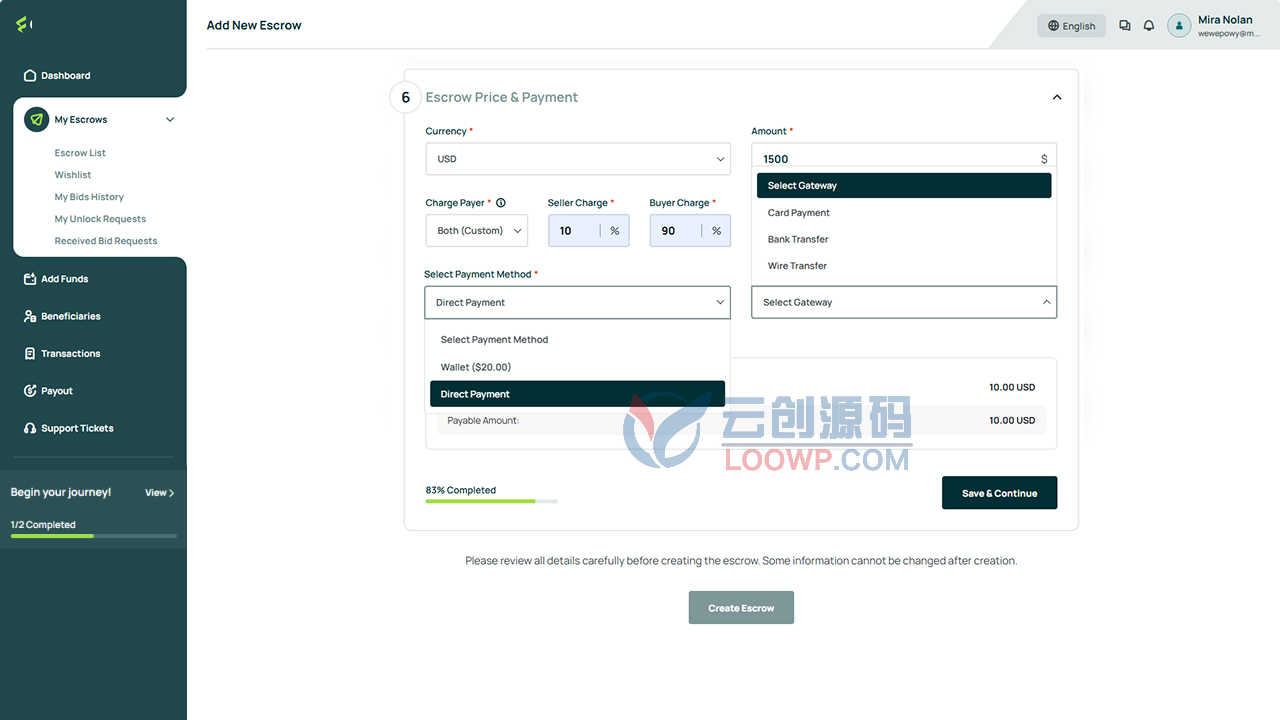Open the Dashboard home icon
Screen dimensions: 1280x720
[30, 76]
